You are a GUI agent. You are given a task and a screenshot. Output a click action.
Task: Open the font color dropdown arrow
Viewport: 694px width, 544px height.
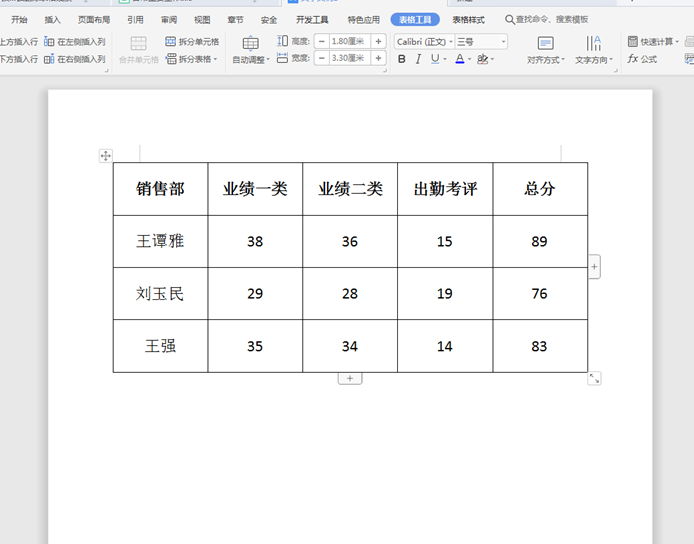469,59
